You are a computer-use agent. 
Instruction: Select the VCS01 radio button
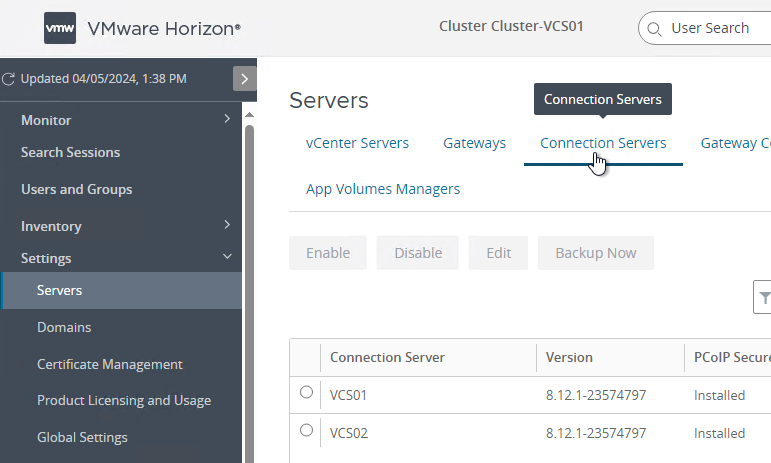coord(306,393)
